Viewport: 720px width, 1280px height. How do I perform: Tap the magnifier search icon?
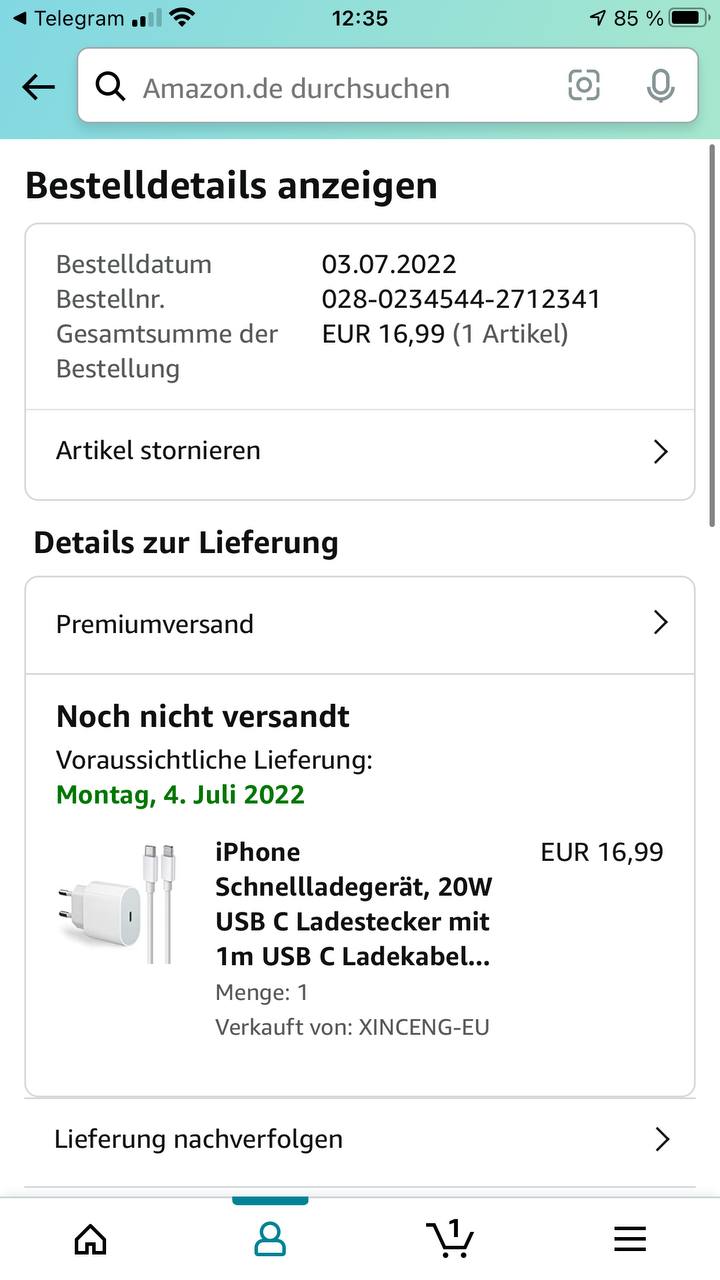110,87
